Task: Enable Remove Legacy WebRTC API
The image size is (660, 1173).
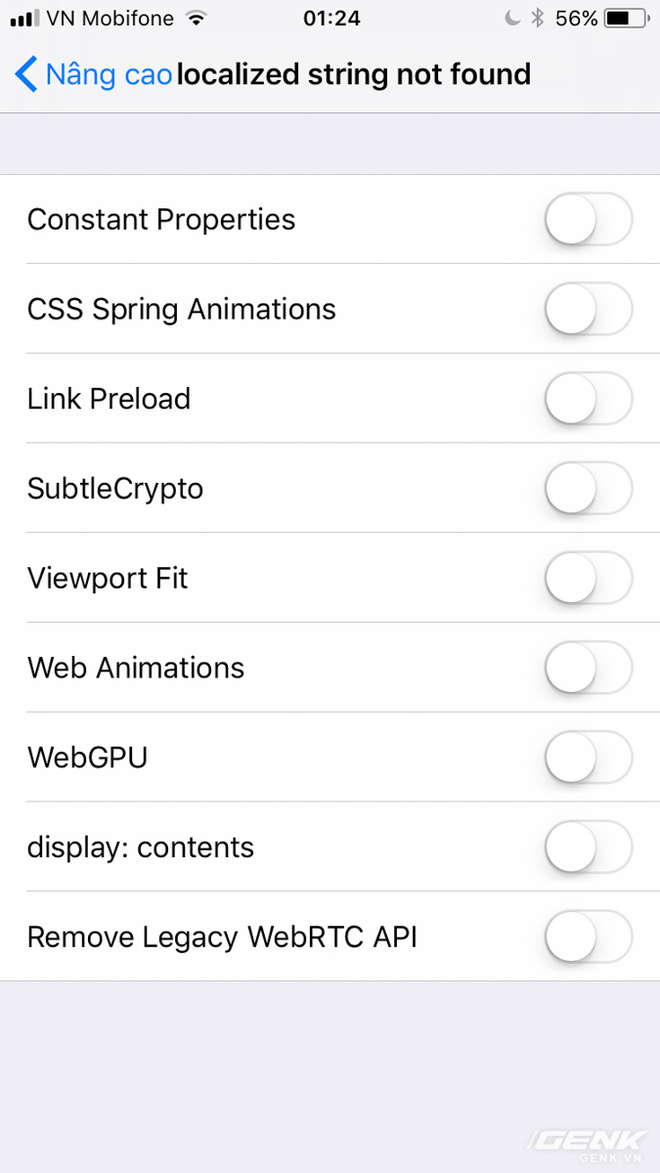Action: [588, 937]
